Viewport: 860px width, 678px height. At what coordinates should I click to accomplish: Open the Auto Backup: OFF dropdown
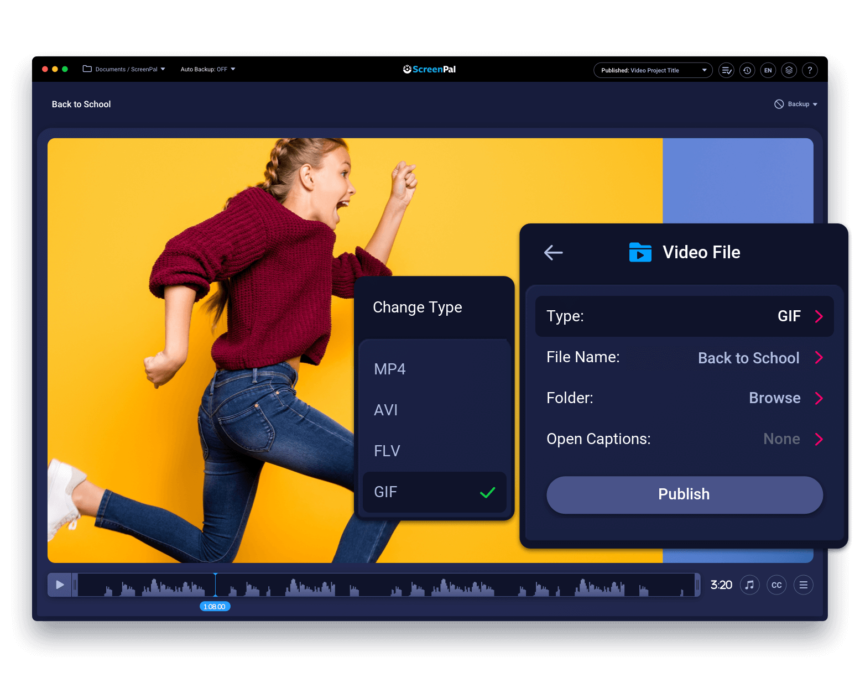(x=208, y=69)
